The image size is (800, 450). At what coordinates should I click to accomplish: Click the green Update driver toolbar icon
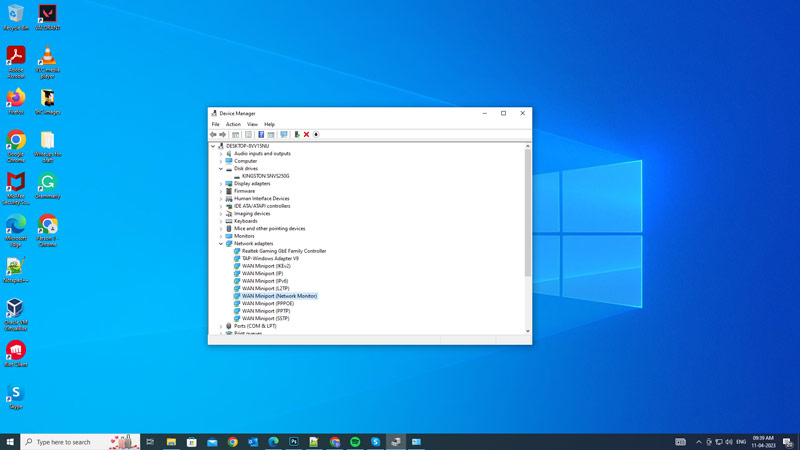pyautogui.click(x=297, y=135)
